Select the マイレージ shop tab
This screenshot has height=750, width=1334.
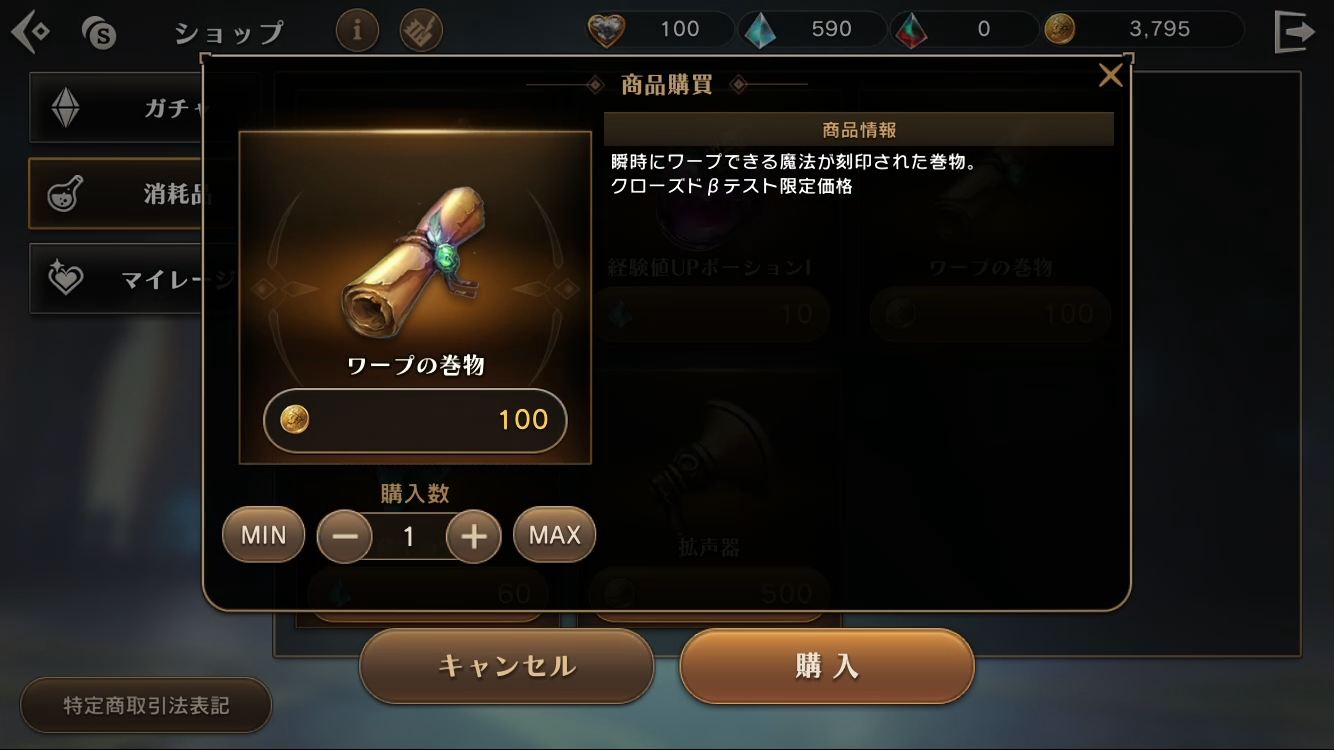[x=117, y=278]
